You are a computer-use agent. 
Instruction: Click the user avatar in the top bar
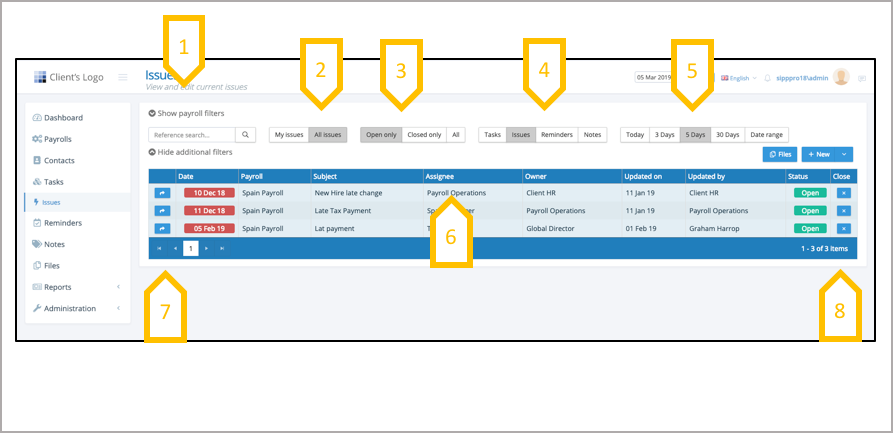pos(841,77)
